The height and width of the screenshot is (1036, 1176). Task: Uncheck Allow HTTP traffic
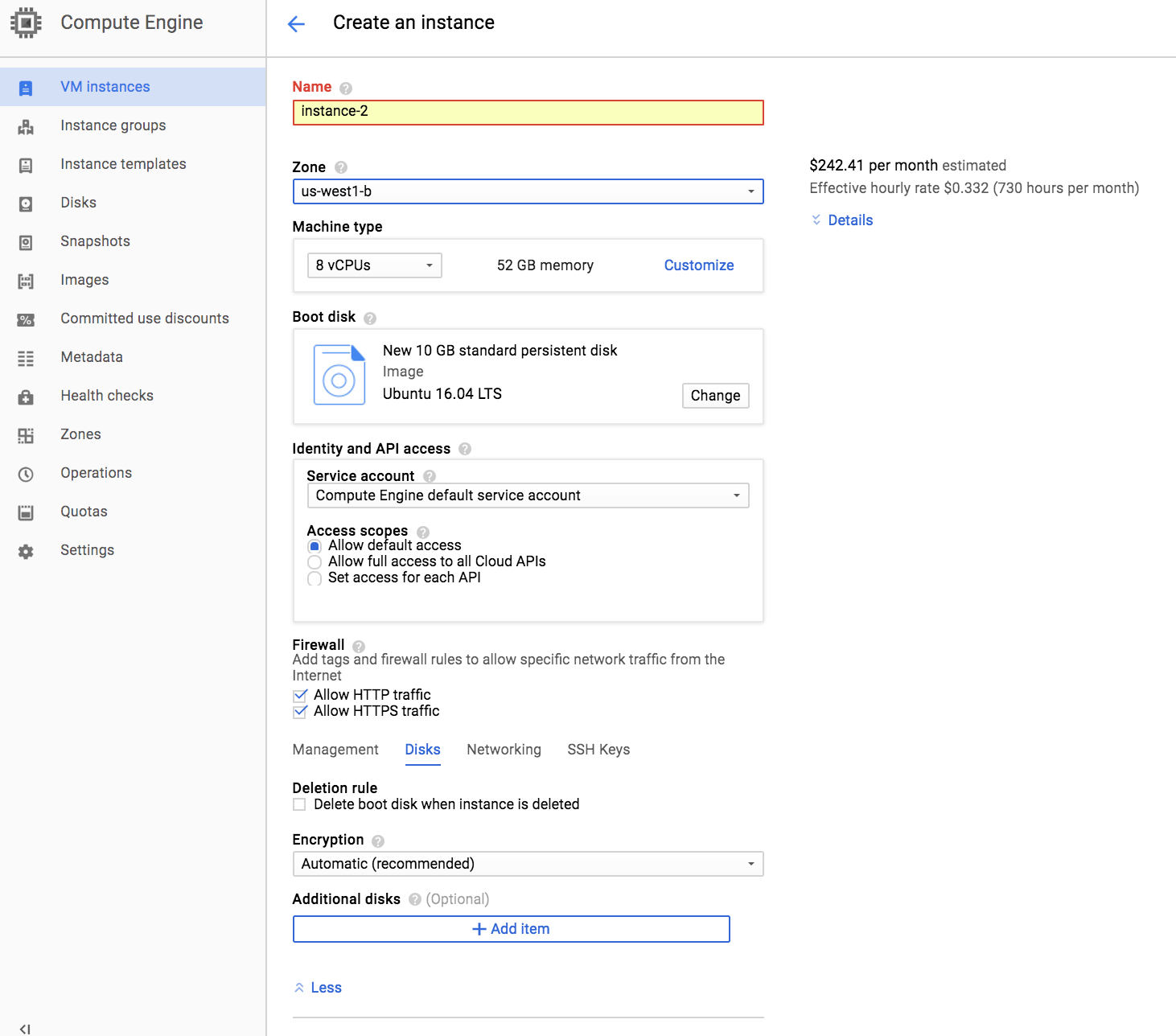300,695
